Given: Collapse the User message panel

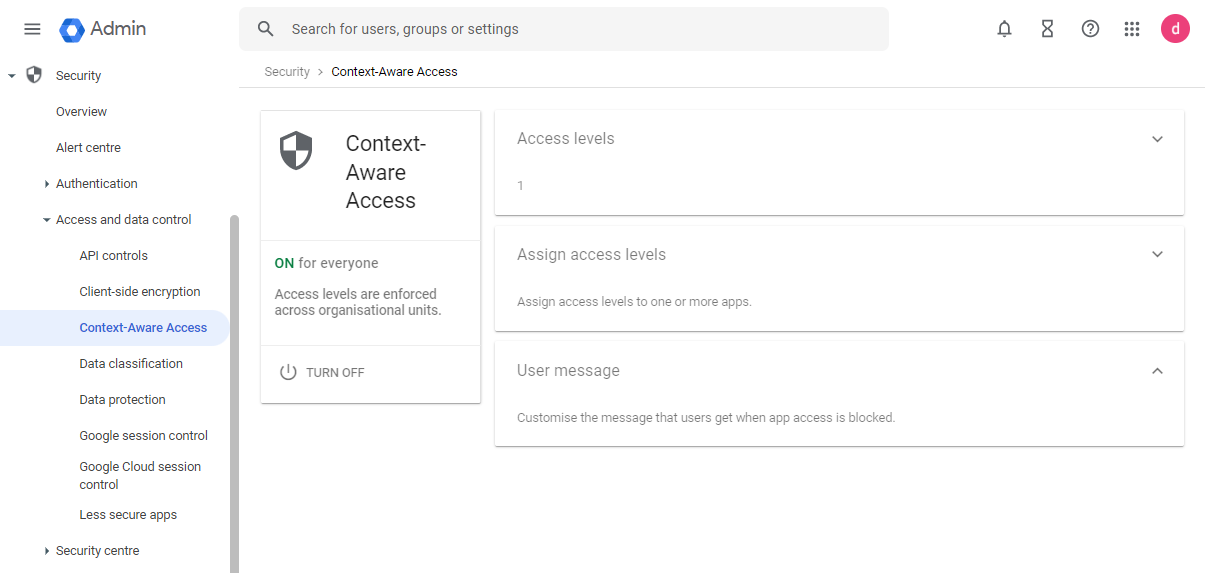Looking at the screenshot, I should pos(1157,371).
